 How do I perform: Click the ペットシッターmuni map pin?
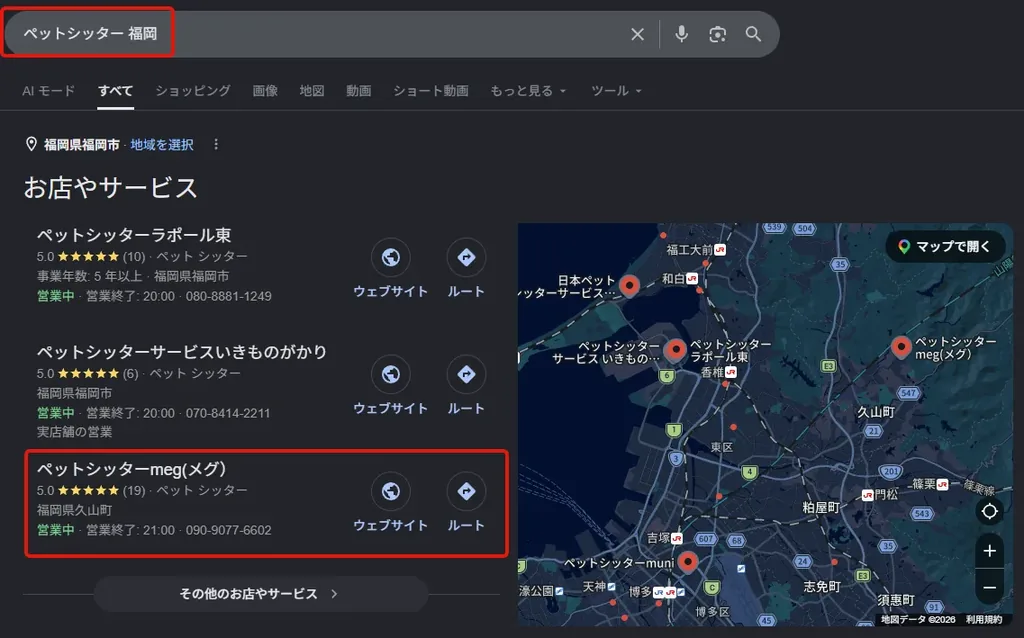[687, 562]
